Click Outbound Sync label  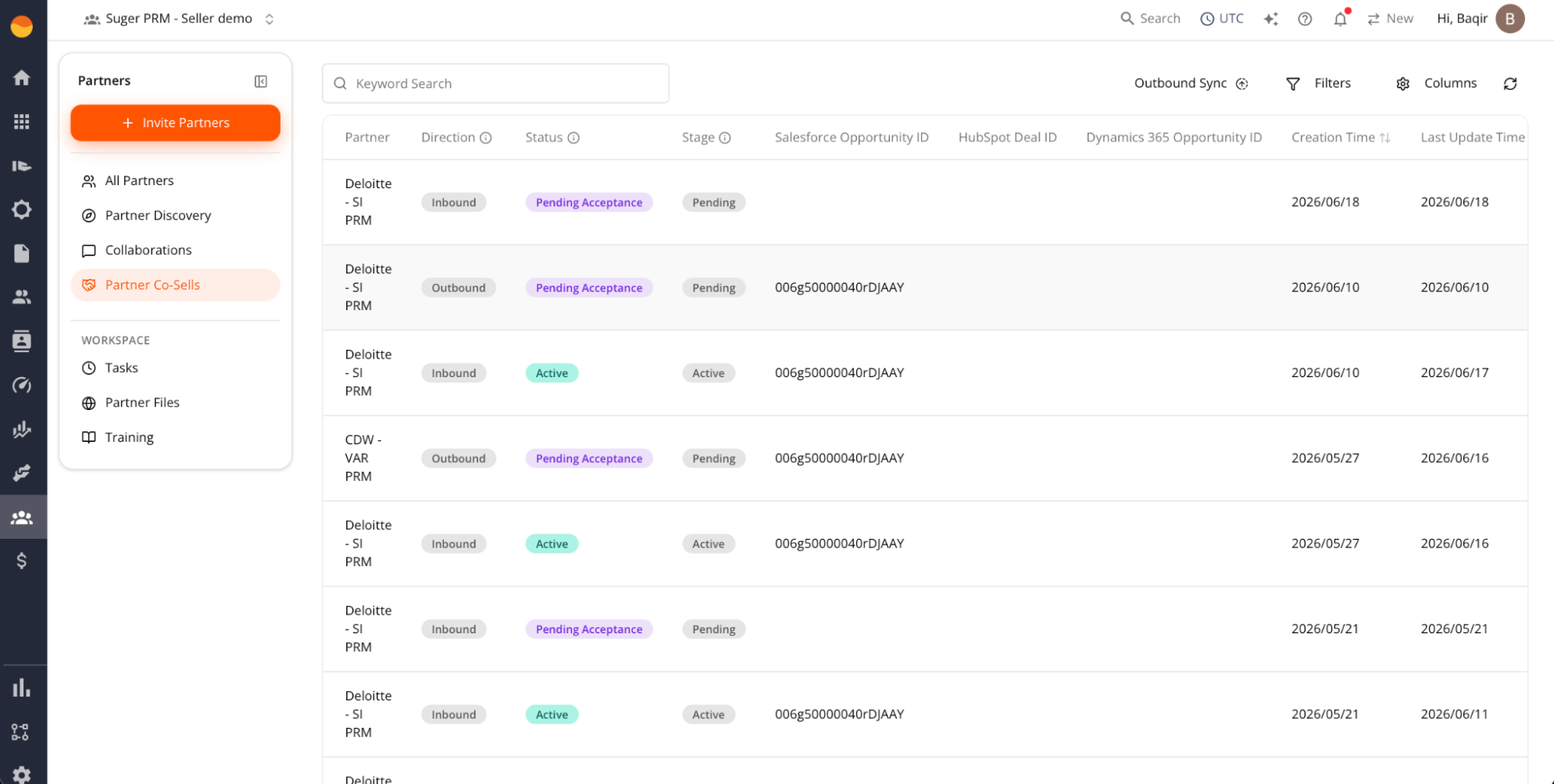coord(1180,84)
